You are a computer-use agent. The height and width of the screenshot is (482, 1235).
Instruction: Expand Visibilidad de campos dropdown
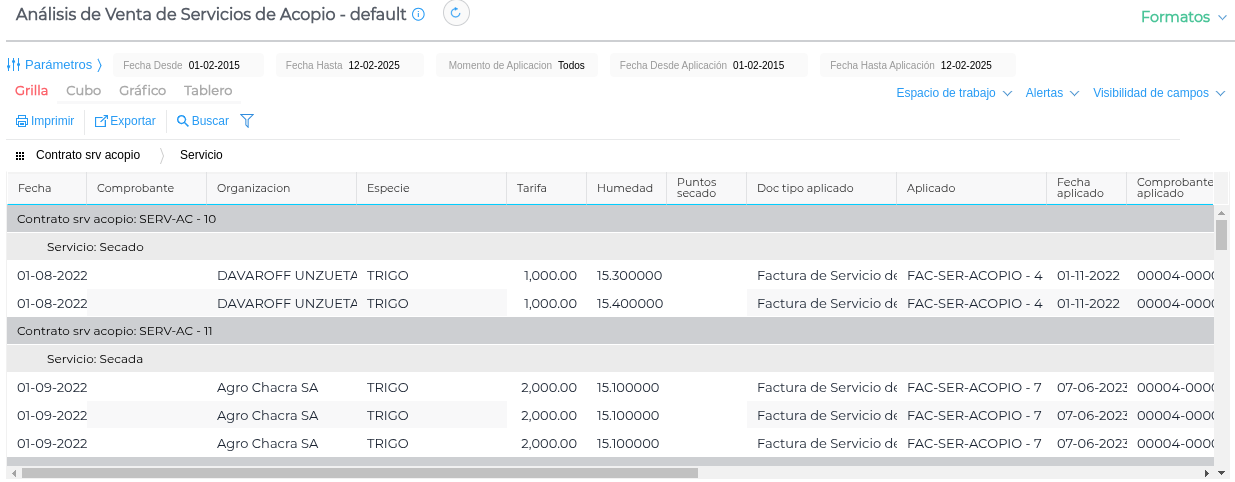coord(1158,93)
